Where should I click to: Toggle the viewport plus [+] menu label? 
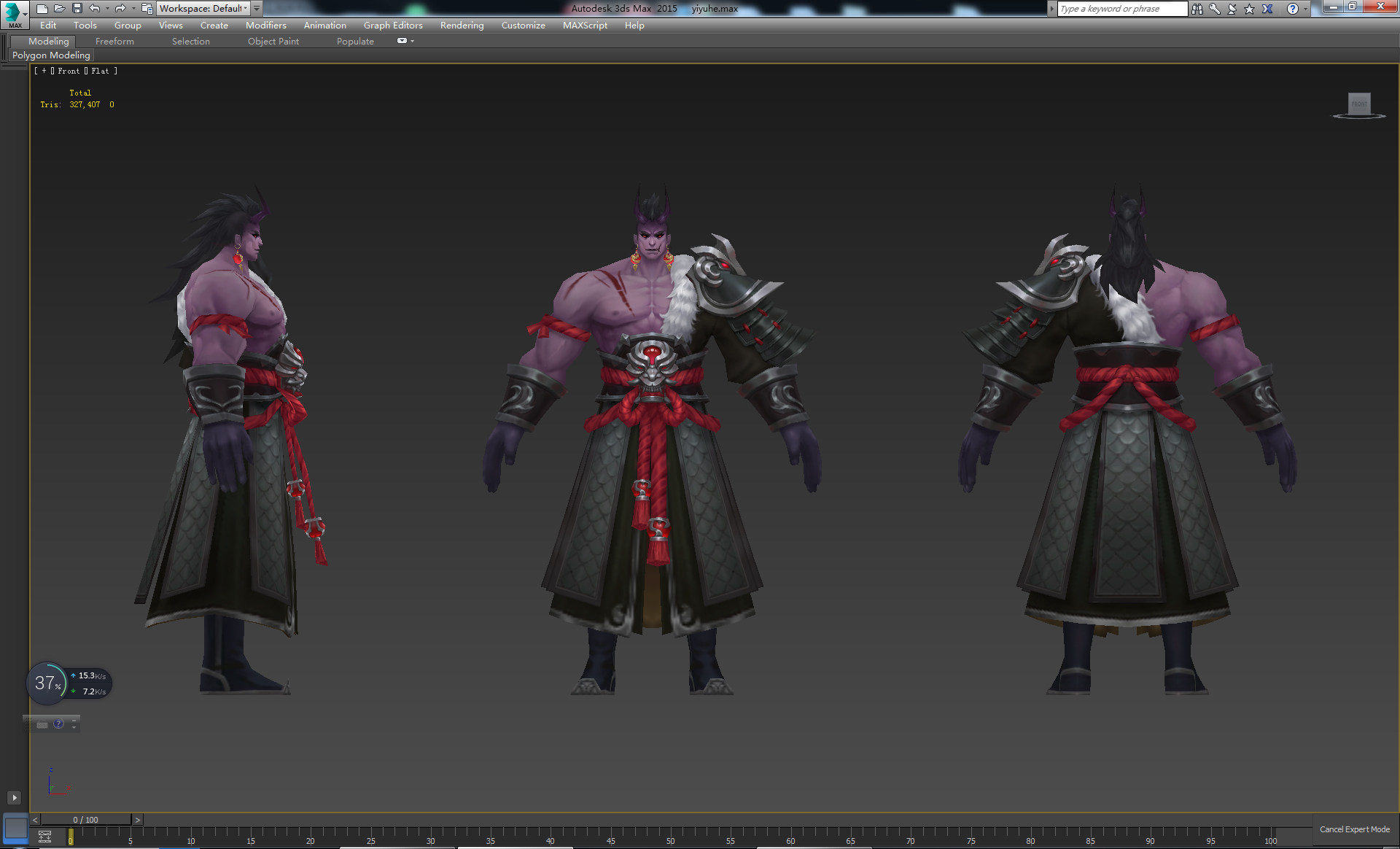44,71
